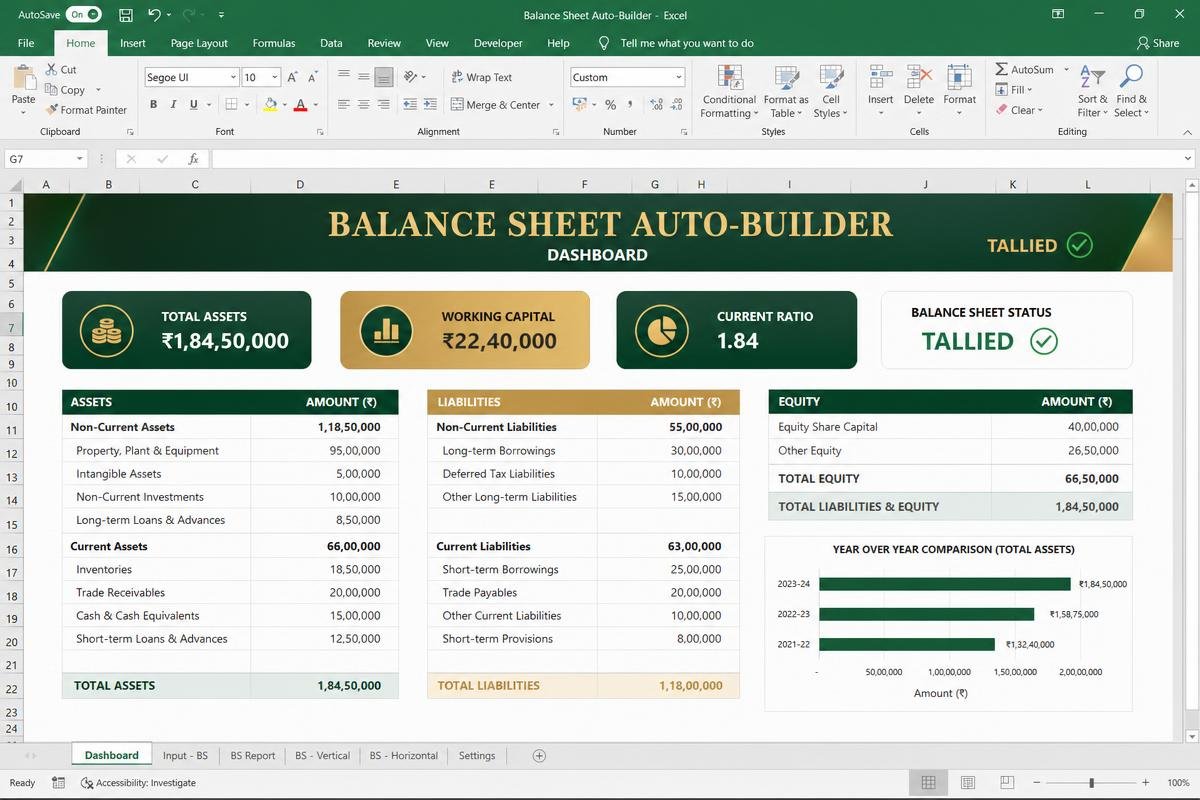Open the BS - Vertical sheet tab

[x=322, y=756]
